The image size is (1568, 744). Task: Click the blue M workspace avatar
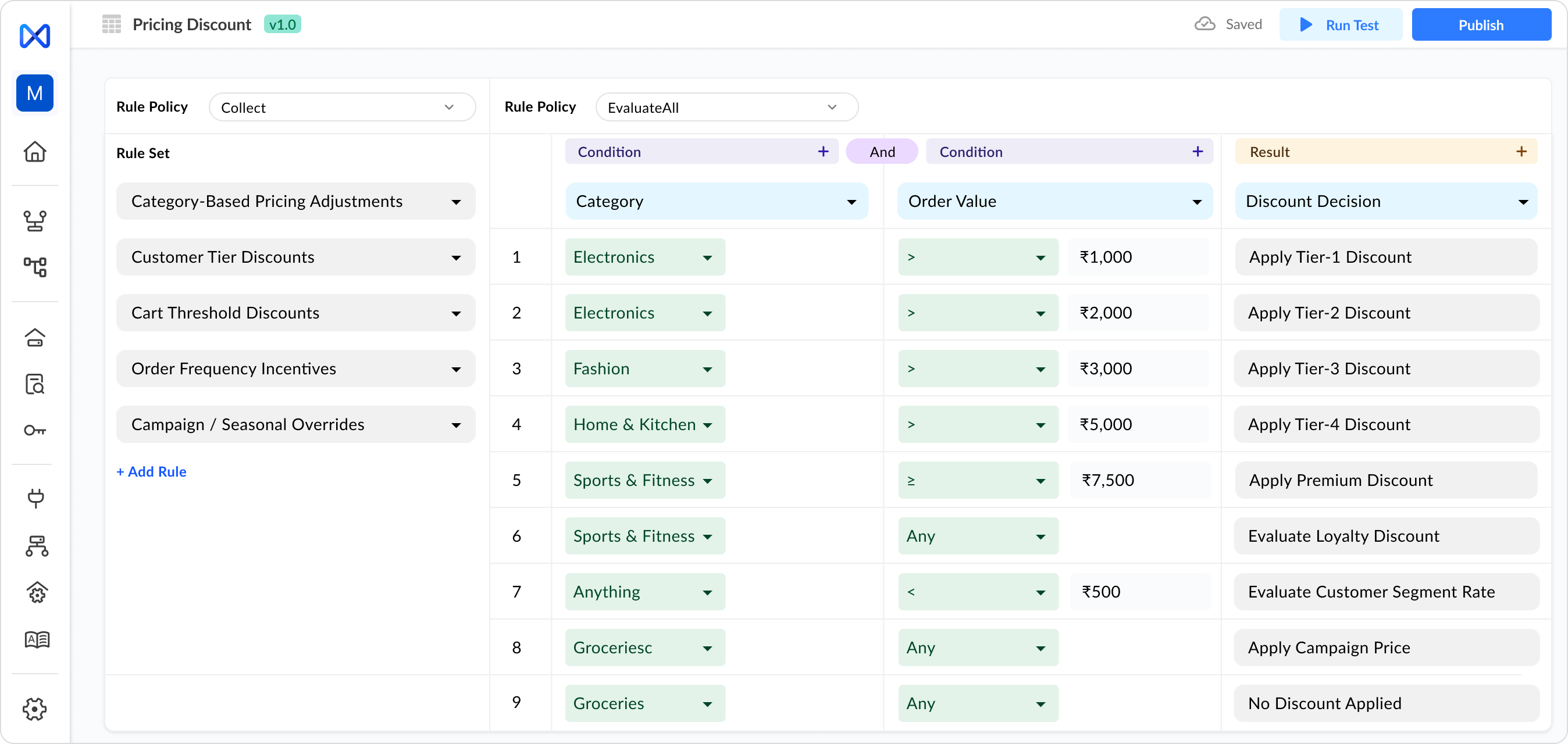35,93
